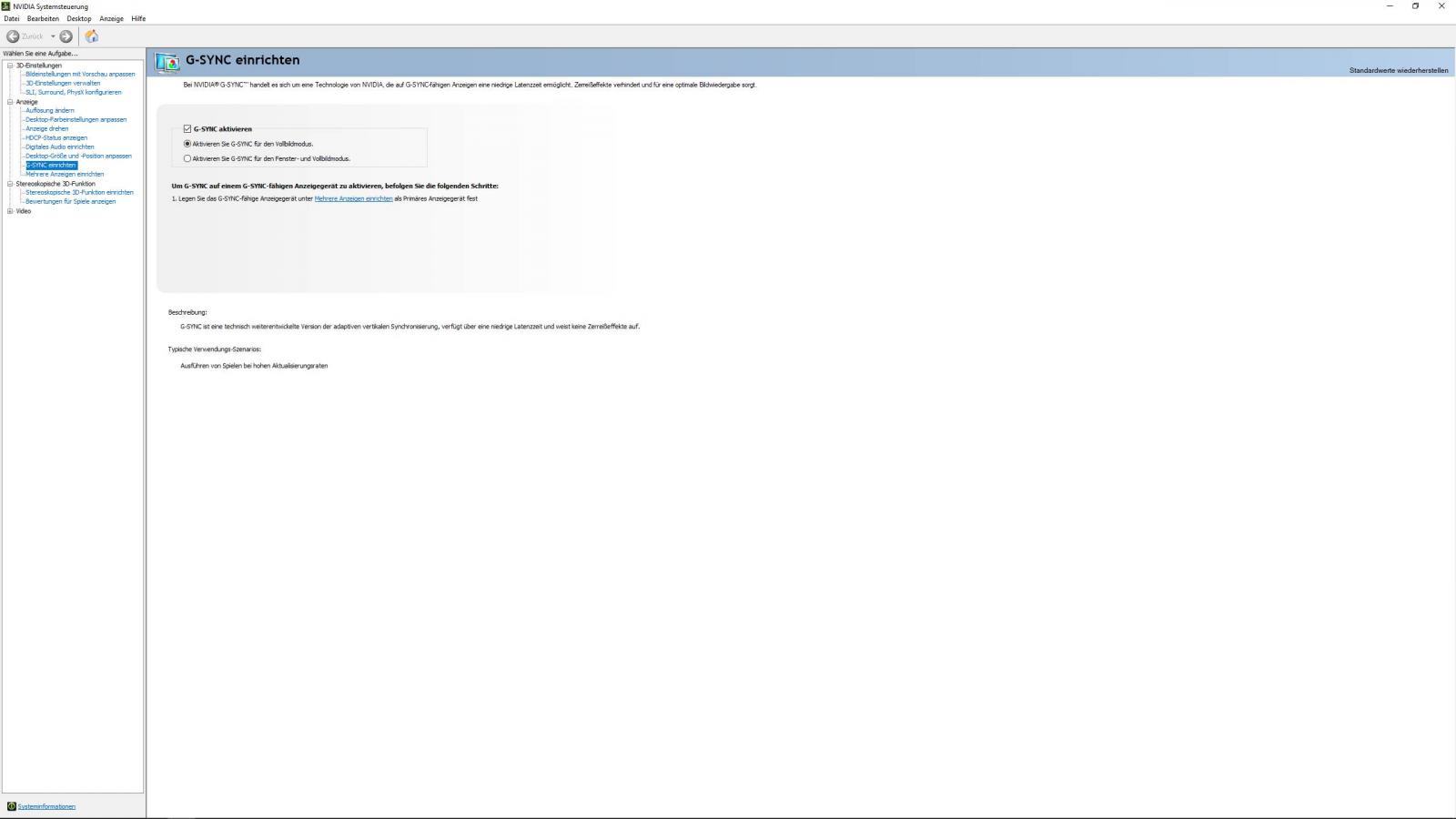Select G-SYNC für den Vollbildmodus radio button
1456x819 pixels.
(x=187, y=144)
